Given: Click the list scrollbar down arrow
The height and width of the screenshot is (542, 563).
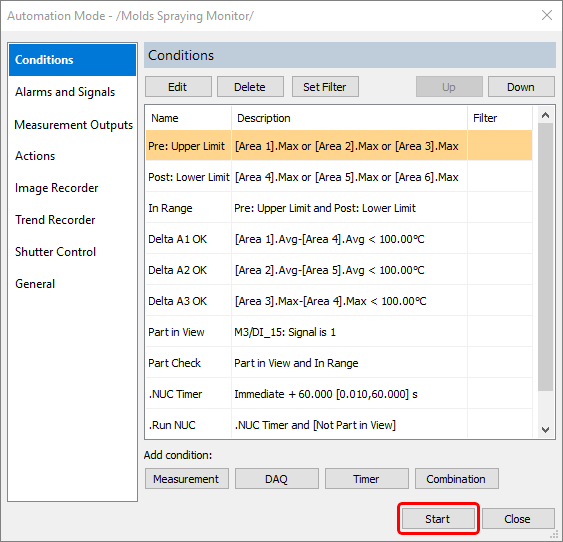Looking at the screenshot, I should [545, 430].
